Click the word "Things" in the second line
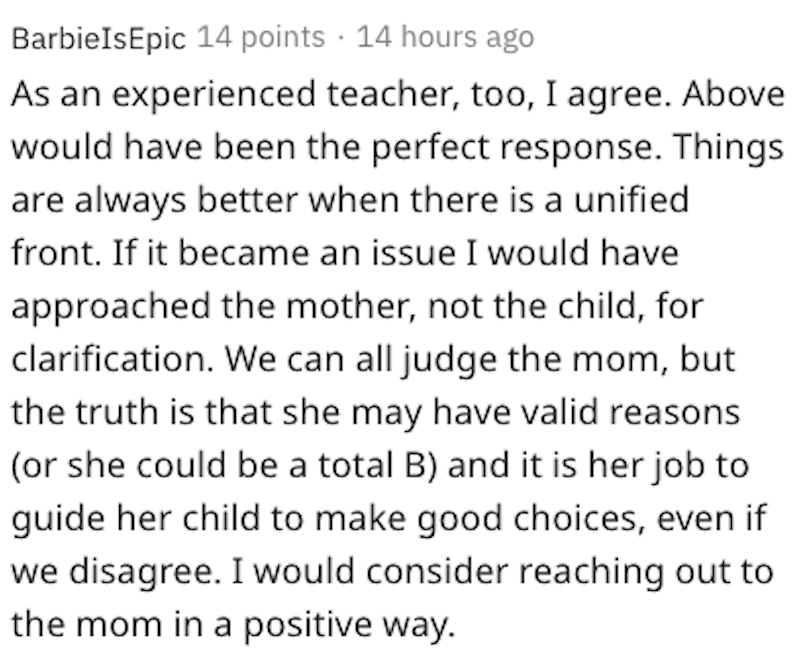This screenshot has width=800, height=661. tap(729, 148)
